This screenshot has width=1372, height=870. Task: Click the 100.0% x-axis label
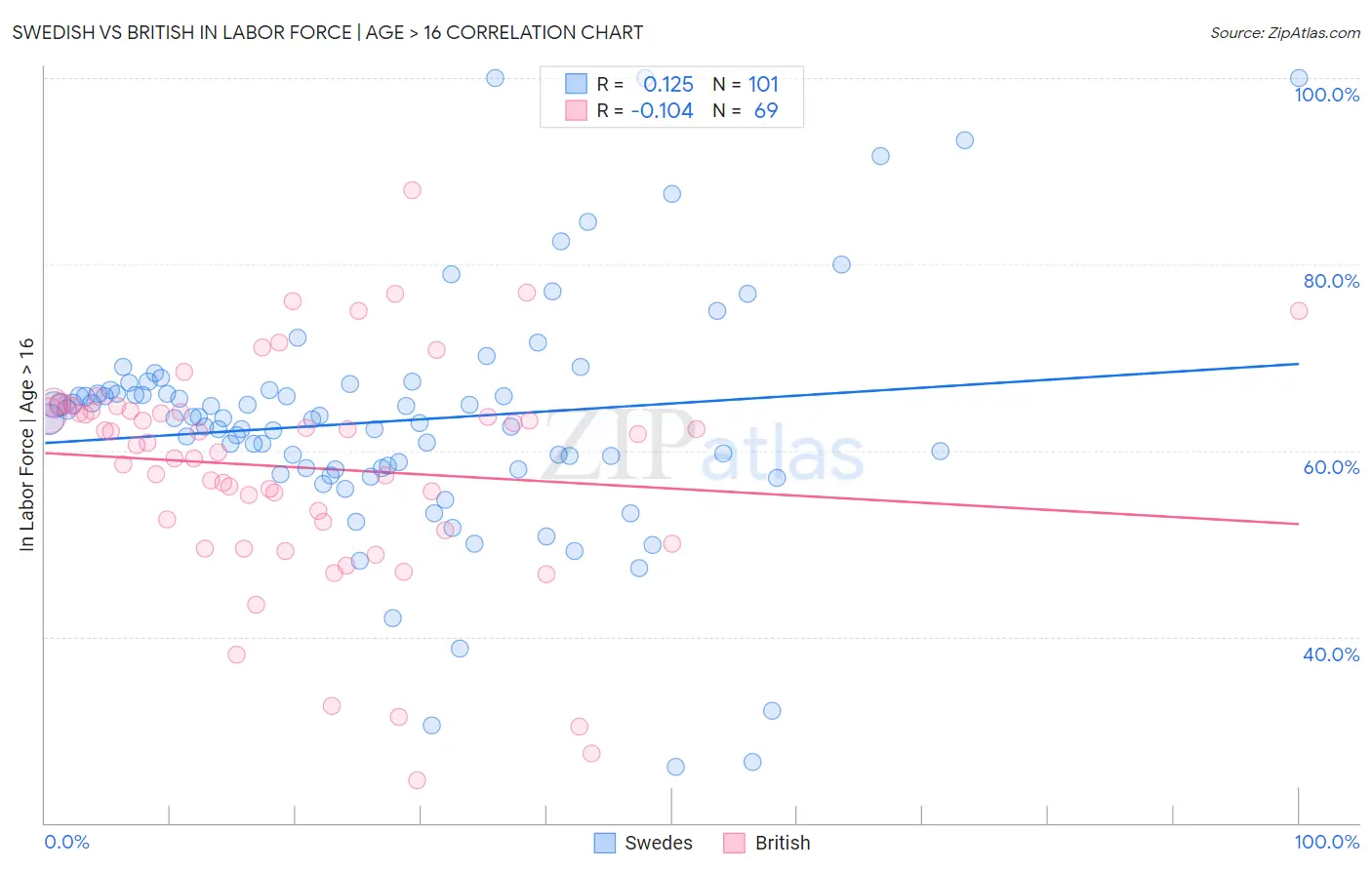point(1327,842)
